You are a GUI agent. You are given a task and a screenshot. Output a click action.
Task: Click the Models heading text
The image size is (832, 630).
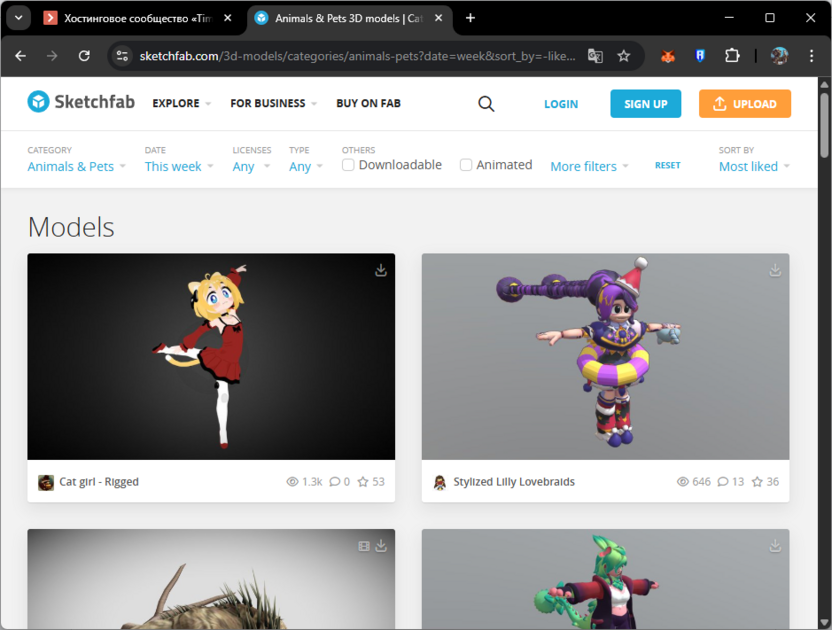(x=71, y=227)
